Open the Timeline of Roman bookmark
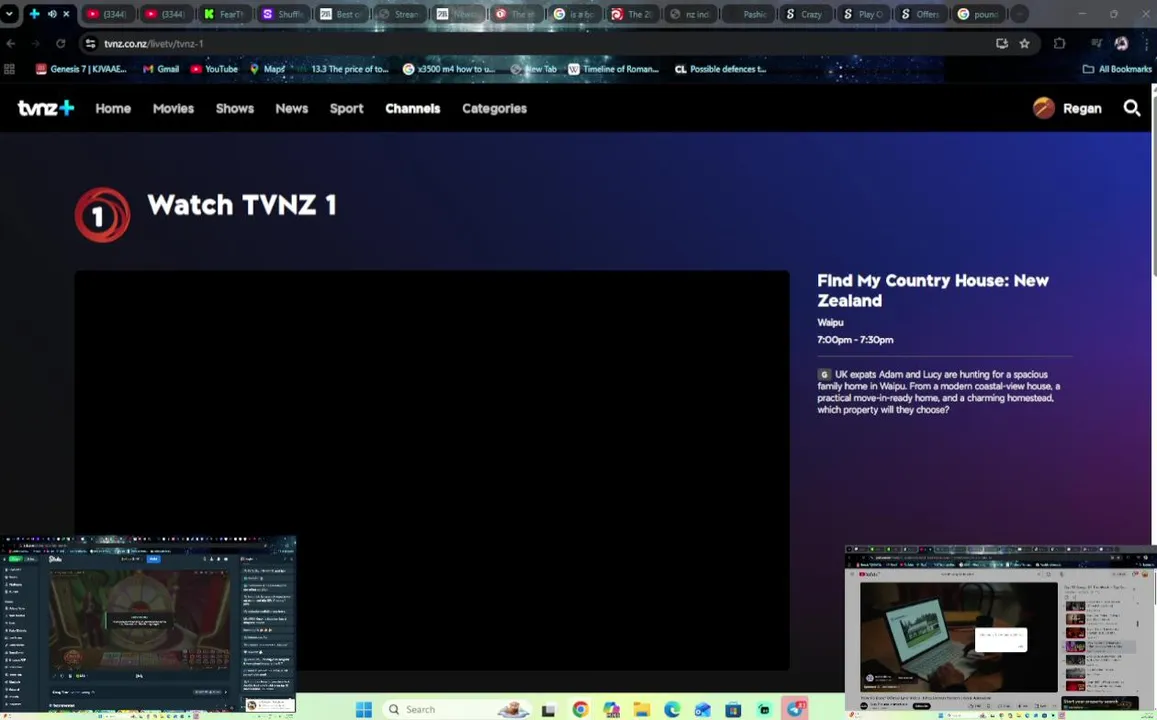Image resolution: width=1157 pixels, height=720 pixels. (x=613, y=69)
